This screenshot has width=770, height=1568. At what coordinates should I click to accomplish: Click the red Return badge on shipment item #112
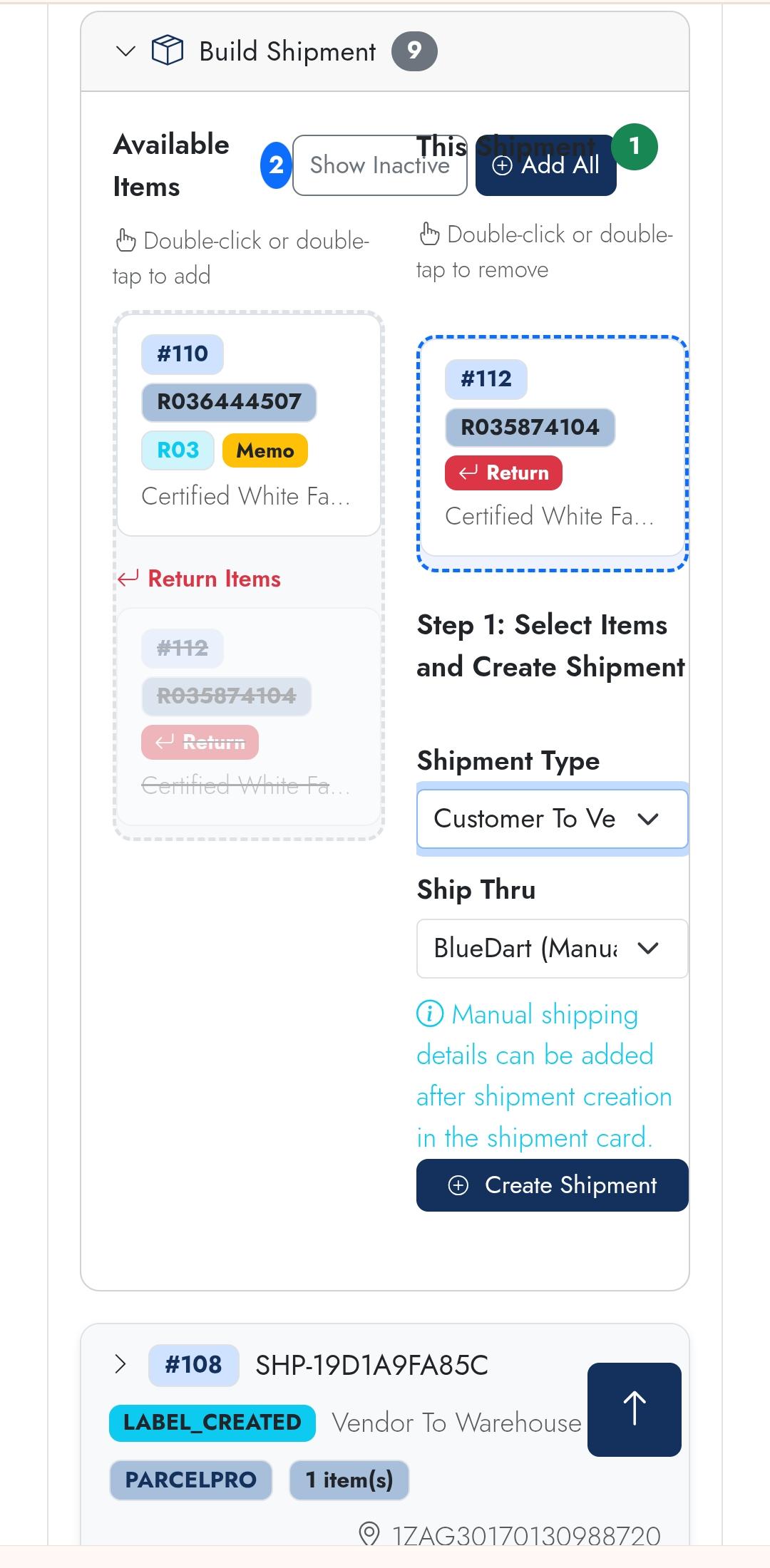point(503,473)
